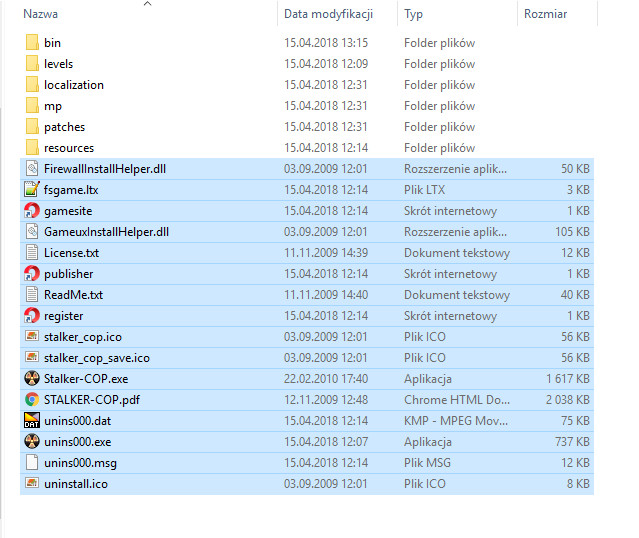Click the Plik LTX type cell
Image resolution: width=639 pixels, height=538 pixels.
tap(425, 190)
